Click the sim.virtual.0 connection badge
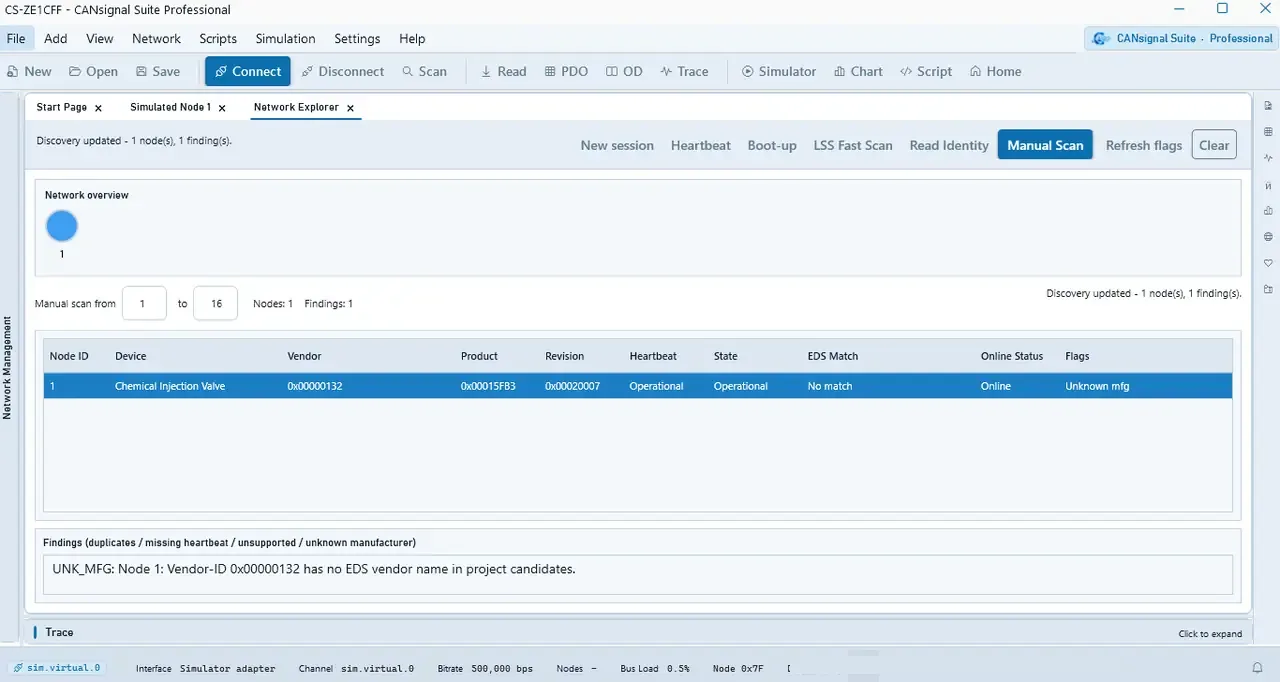 tap(57, 668)
